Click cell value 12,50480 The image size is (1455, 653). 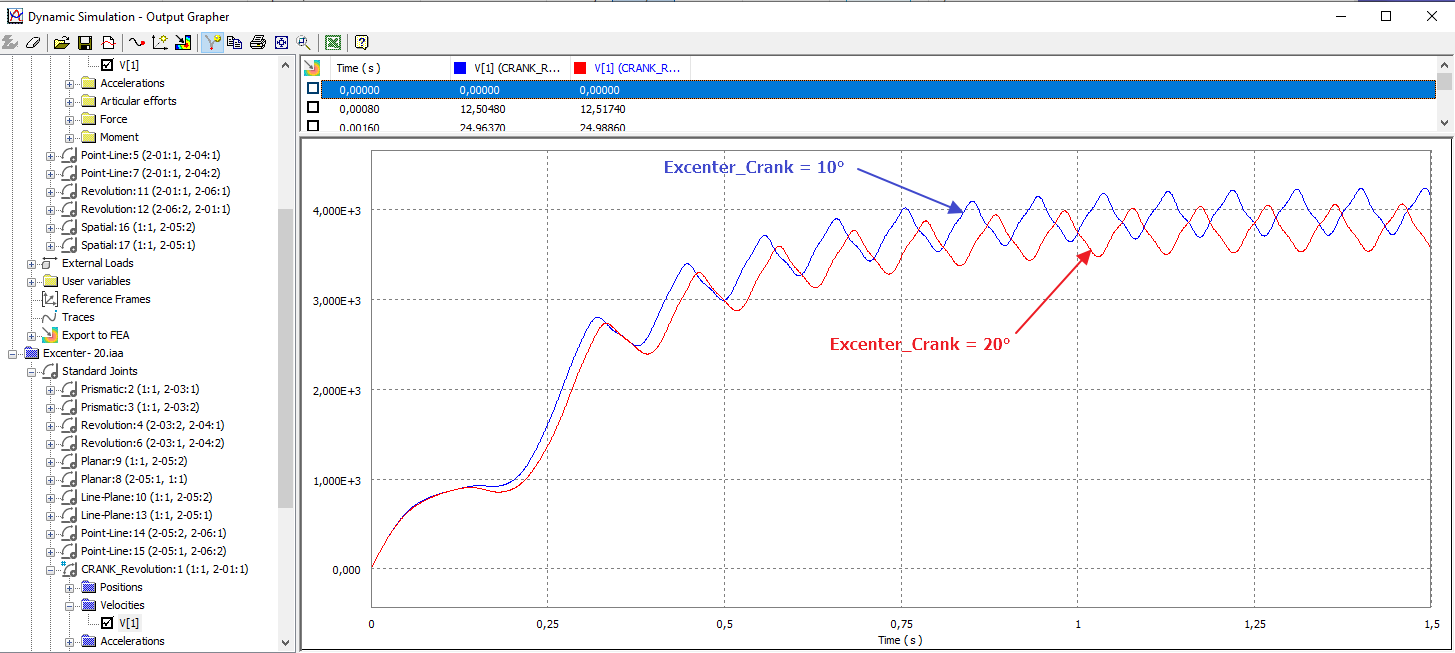click(x=482, y=108)
